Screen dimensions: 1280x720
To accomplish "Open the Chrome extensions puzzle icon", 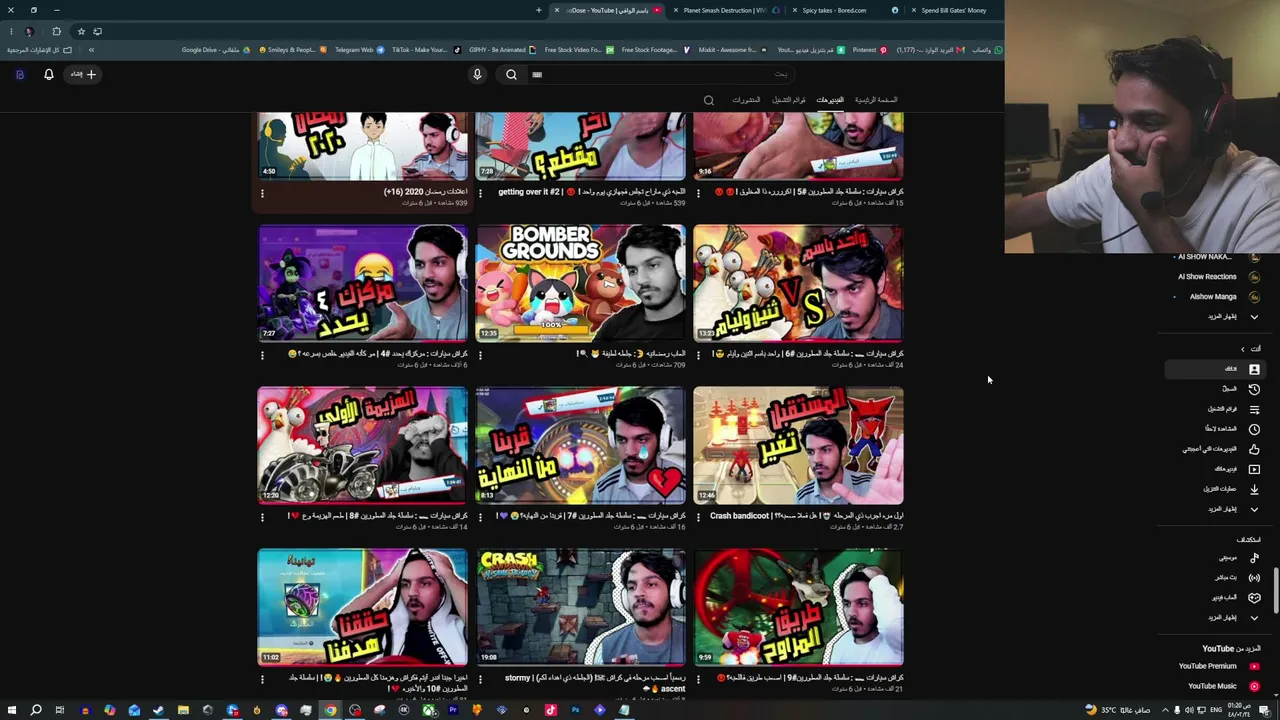I will [x=56, y=31].
